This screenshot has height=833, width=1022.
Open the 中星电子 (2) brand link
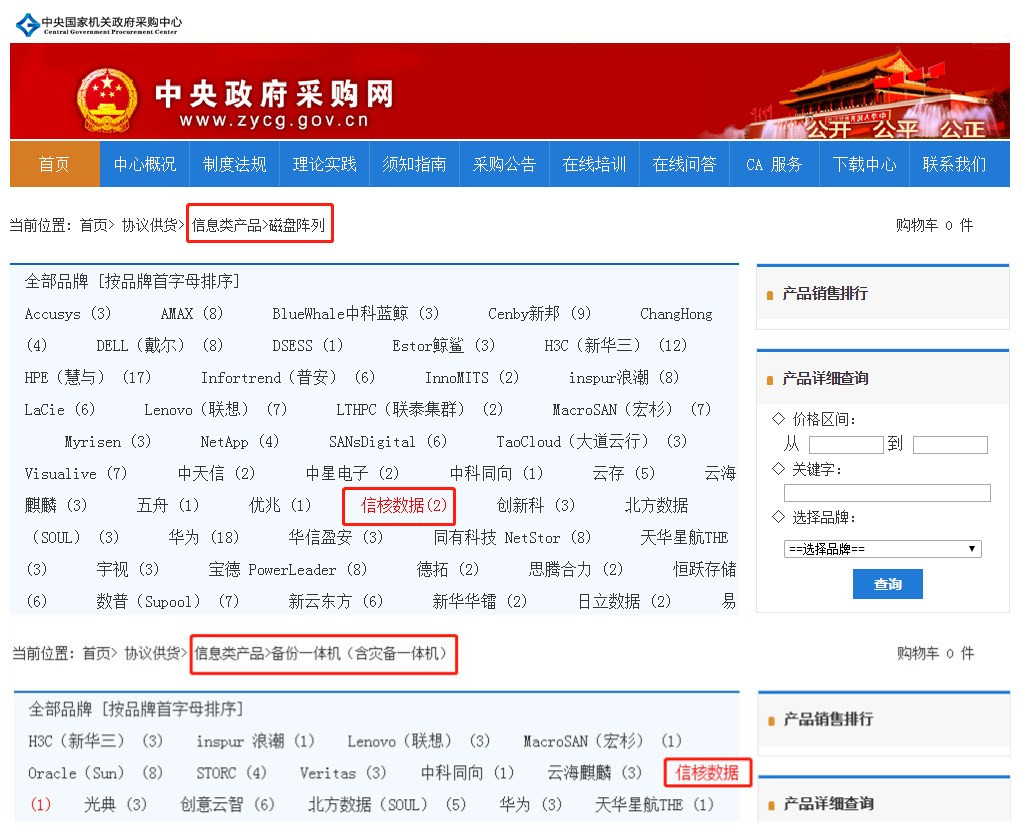[353, 474]
